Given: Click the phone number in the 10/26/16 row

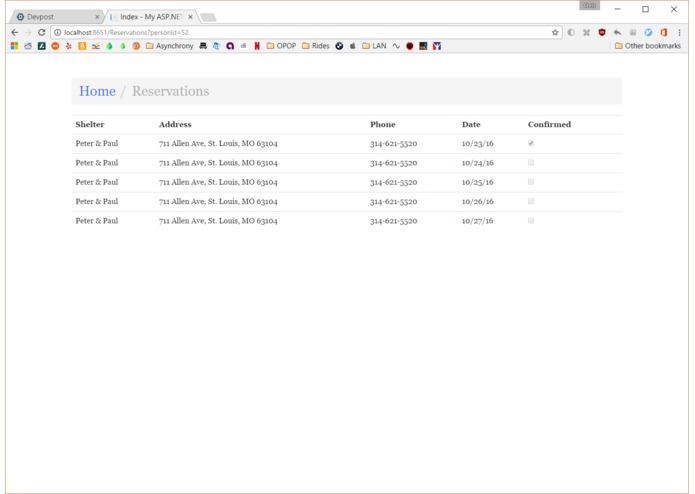Looking at the screenshot, I should 394,201.
